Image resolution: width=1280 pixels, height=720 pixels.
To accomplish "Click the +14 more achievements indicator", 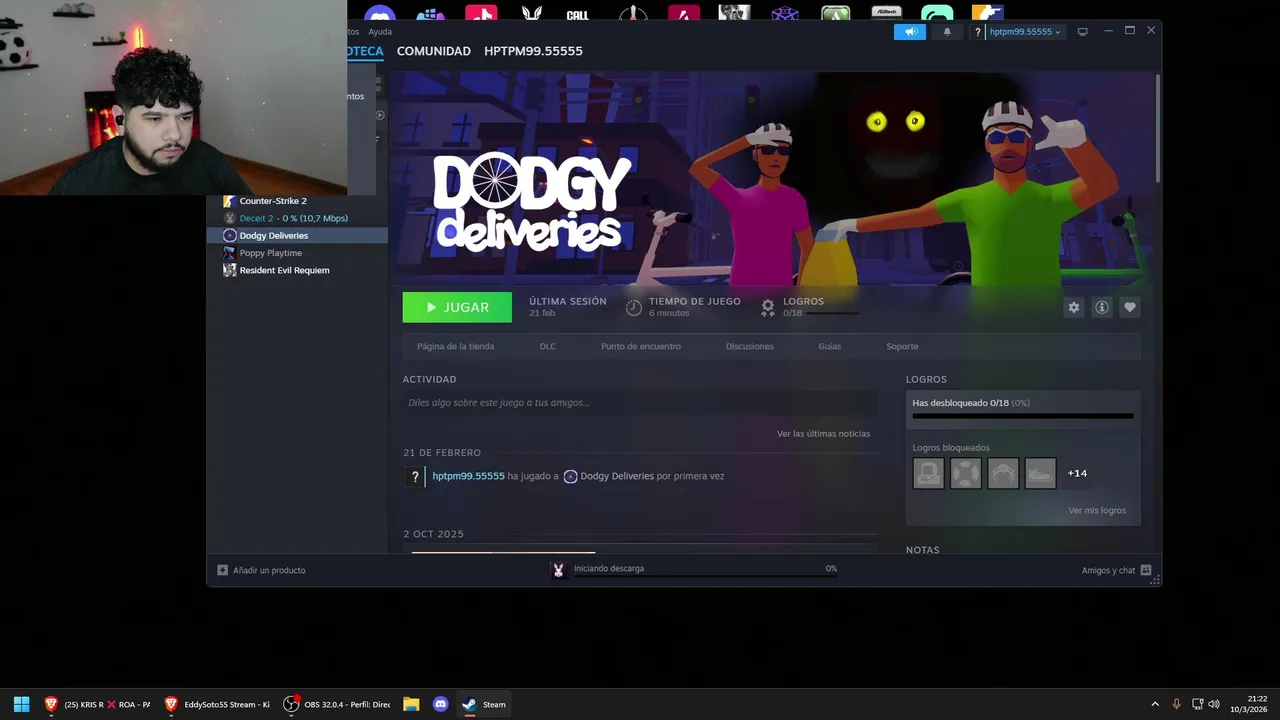I will (x=1077, y=473).
